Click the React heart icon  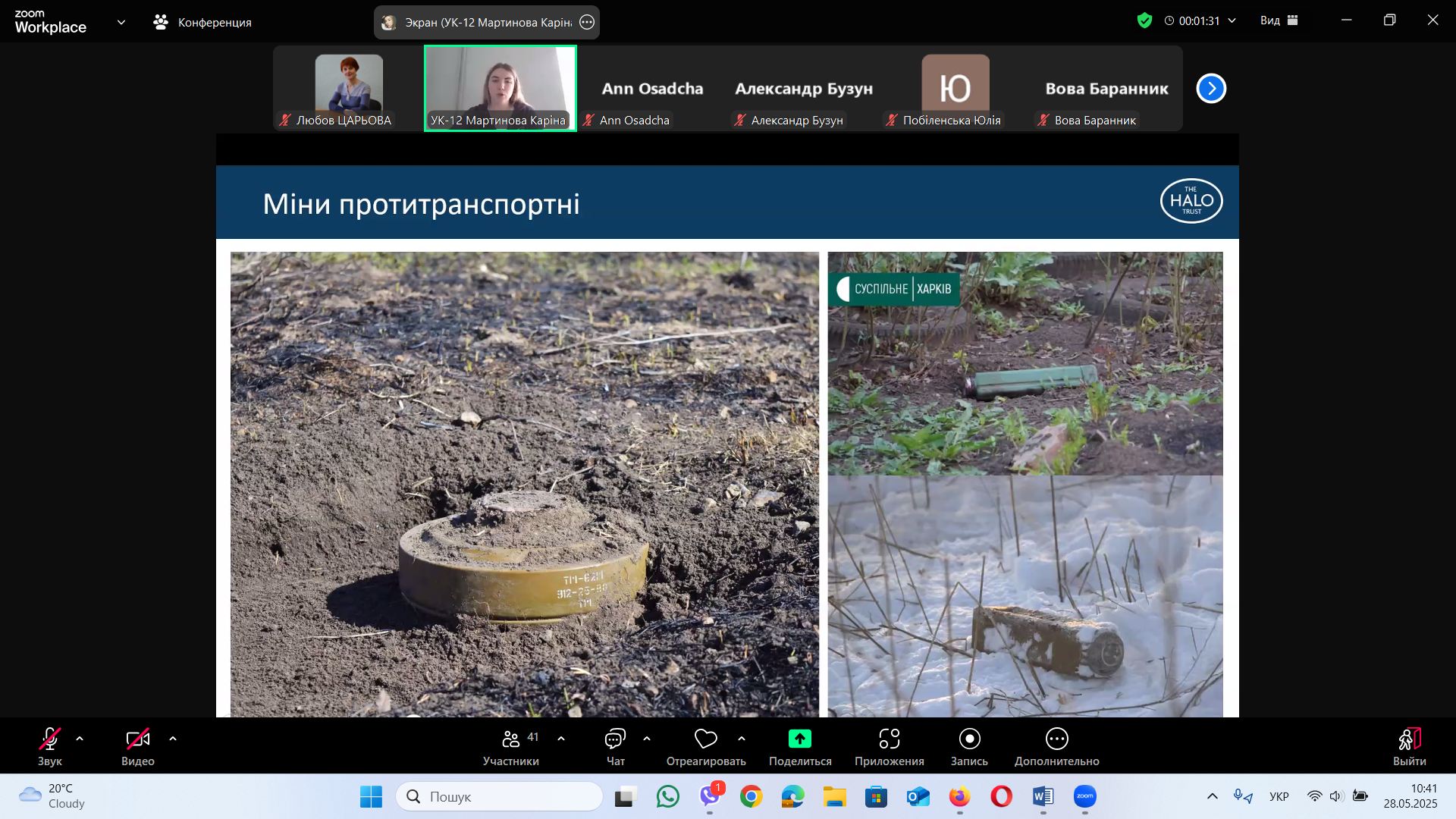pos(705,739)
